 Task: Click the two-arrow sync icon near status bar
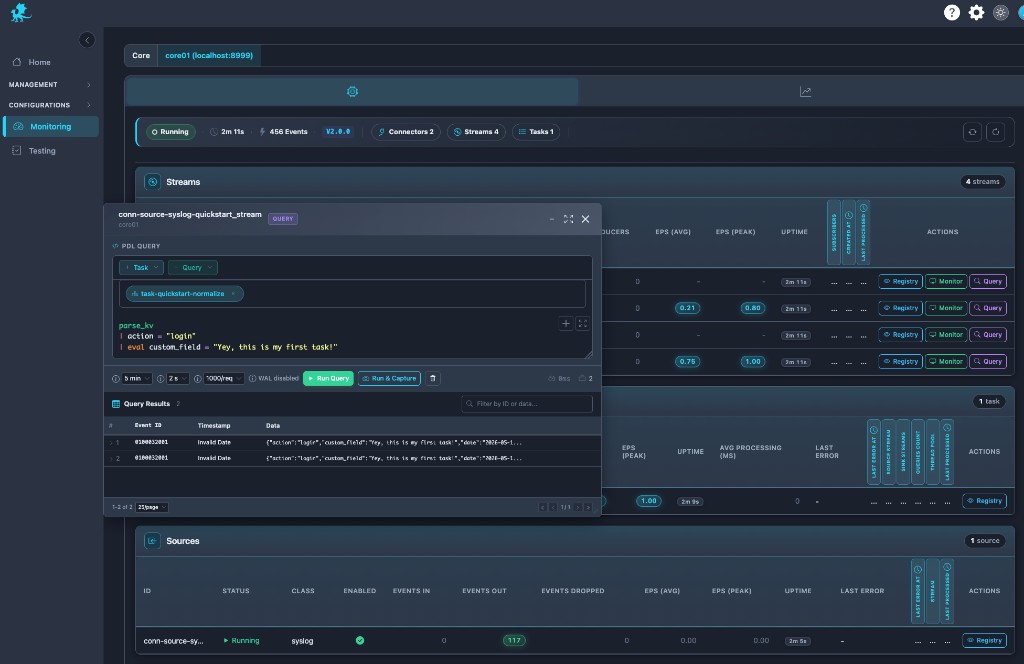tap(972, 132)
